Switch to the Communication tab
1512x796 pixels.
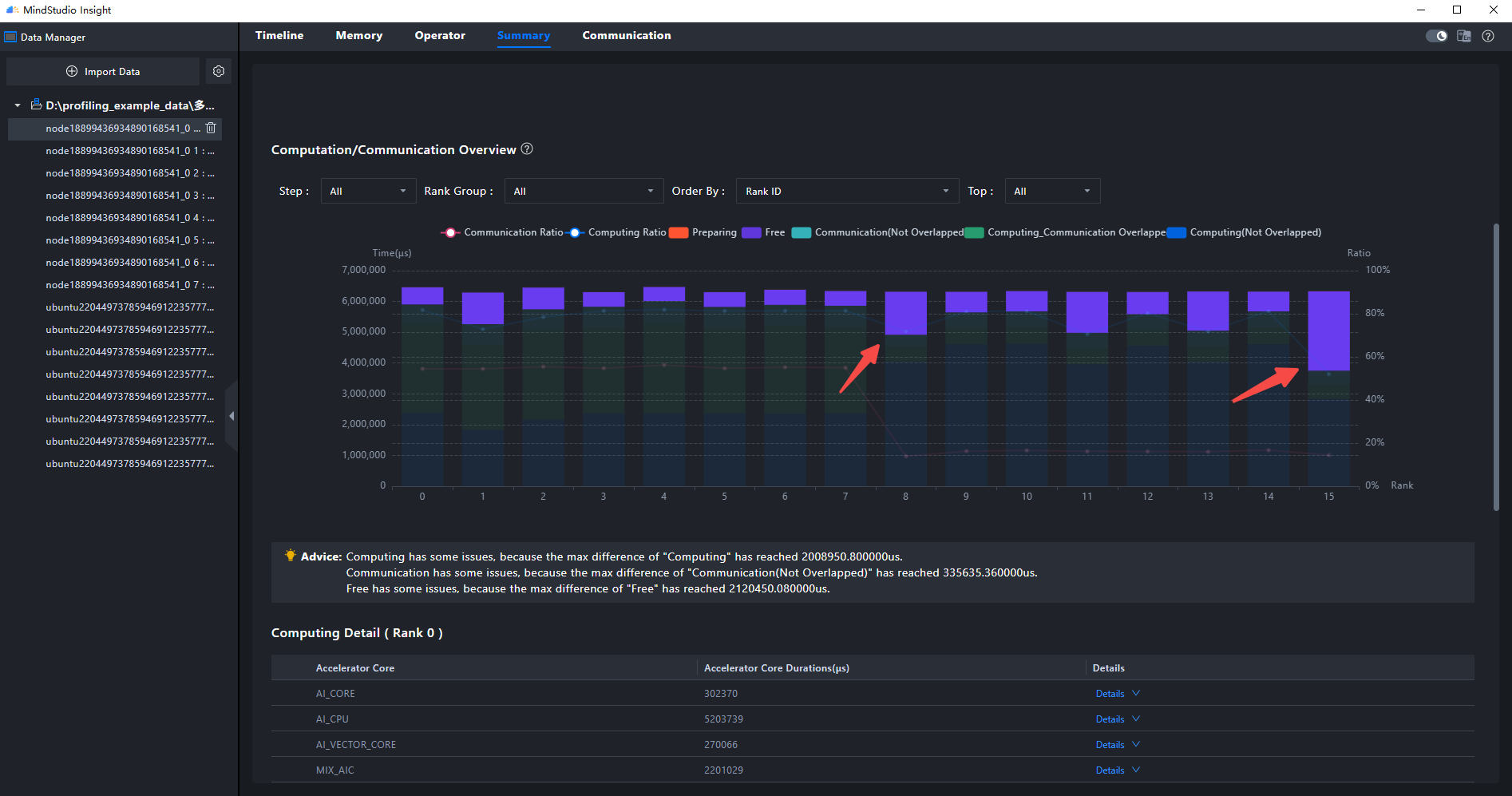coord(627,35)
